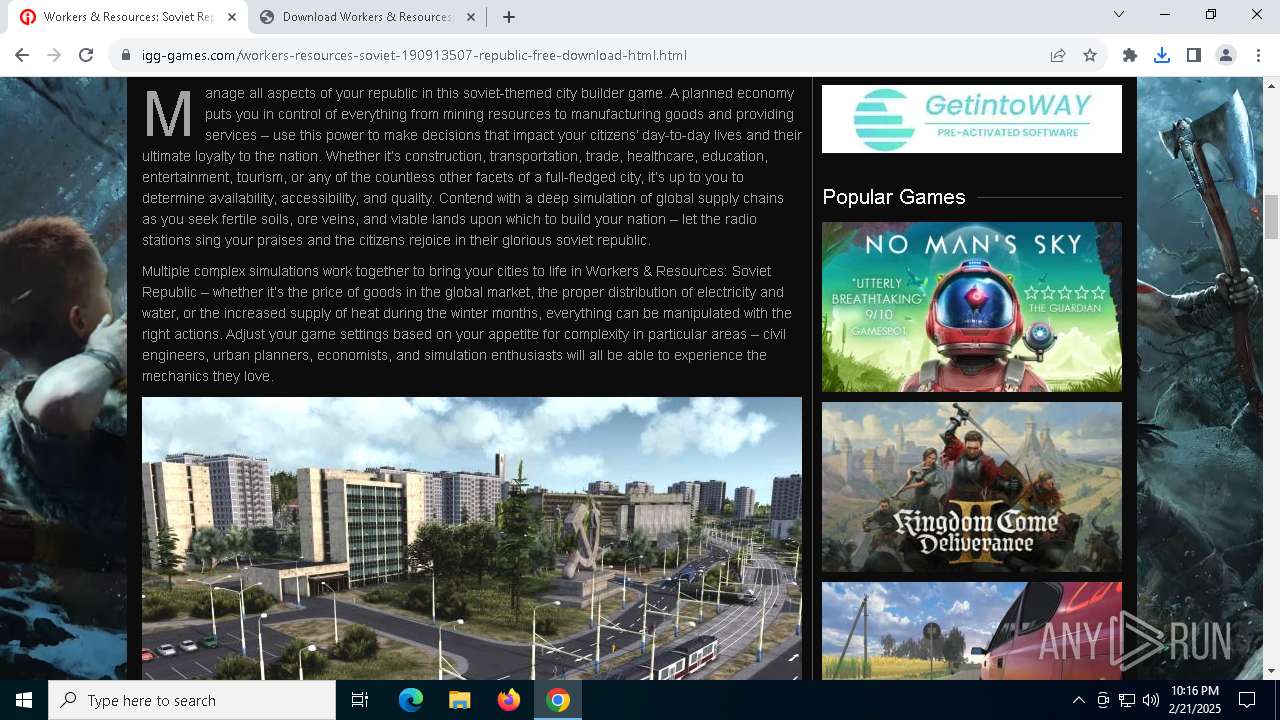Toggle the Chrome side panel
Image resolution: width=1280 pixels, height=720 pixels.
1194,55
